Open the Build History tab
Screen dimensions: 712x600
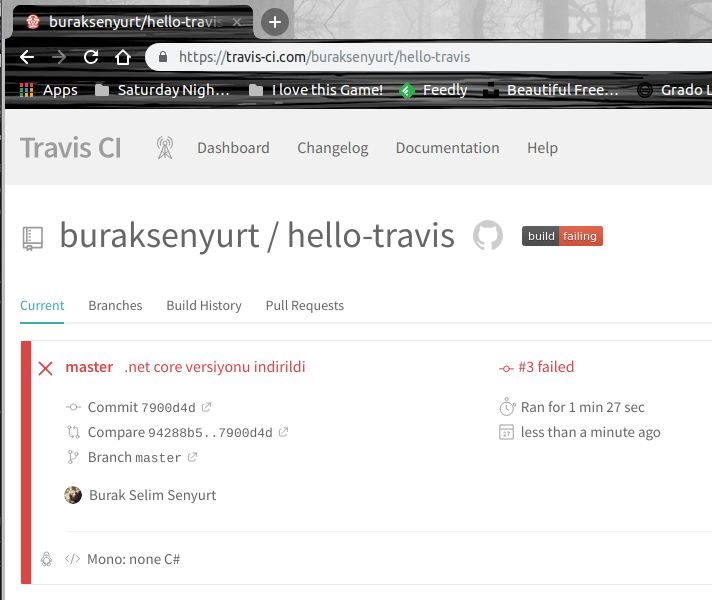click(x=204, y=305)
